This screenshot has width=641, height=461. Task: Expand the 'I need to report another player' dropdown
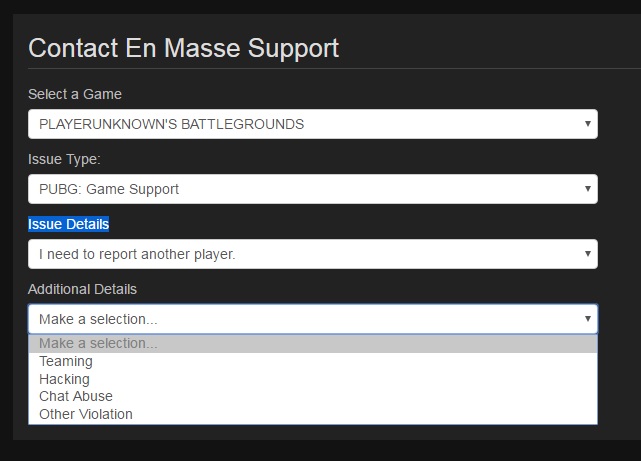(300, 254)
